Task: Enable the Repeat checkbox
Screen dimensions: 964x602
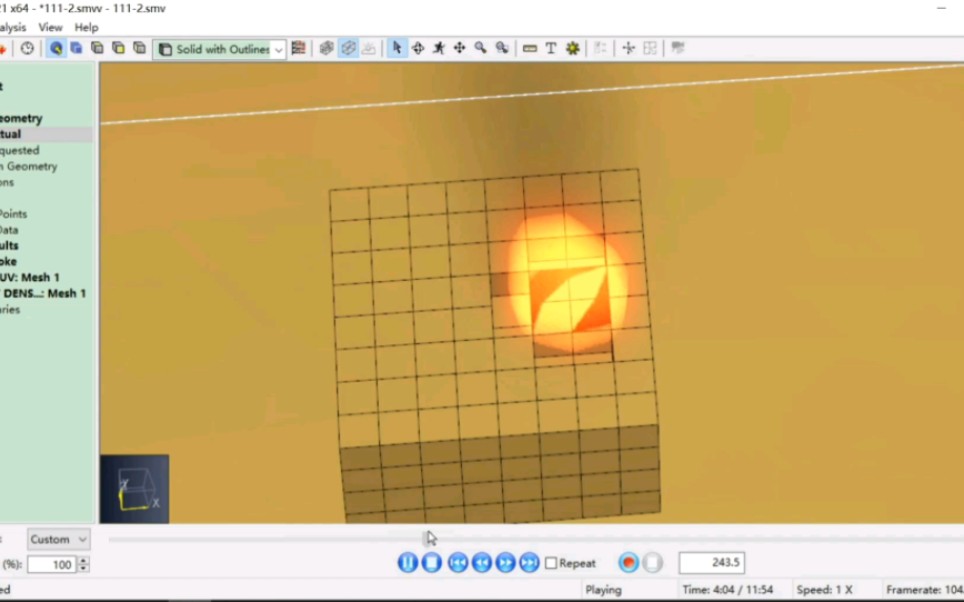Action: pos(551,563)
